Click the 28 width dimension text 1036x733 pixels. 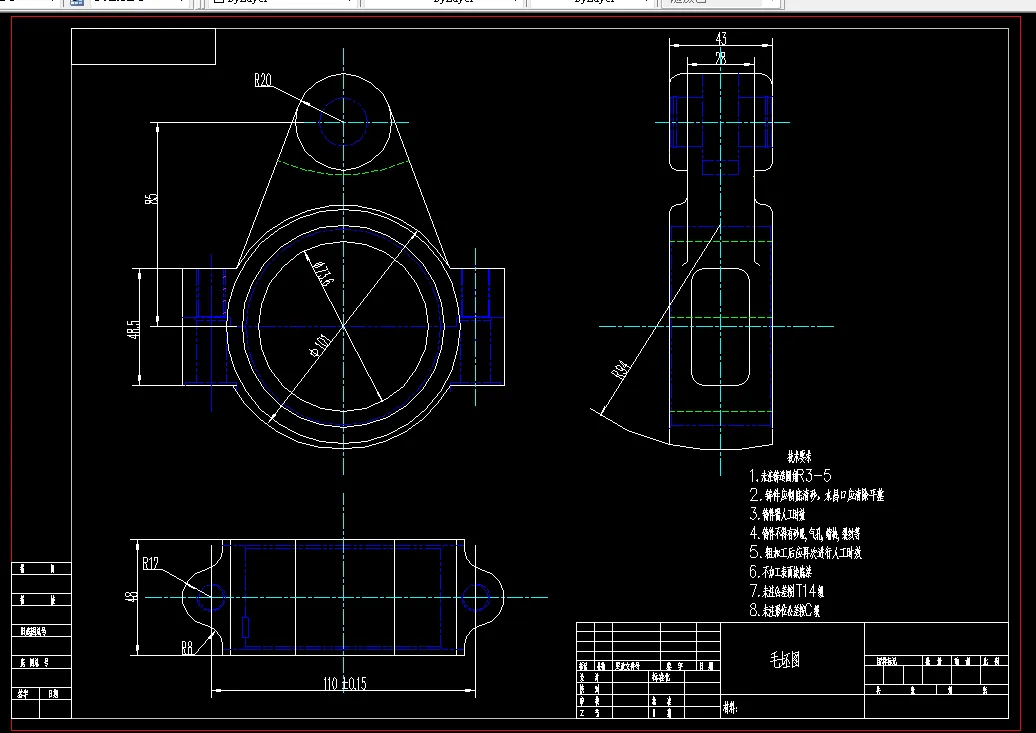(721, 58)
